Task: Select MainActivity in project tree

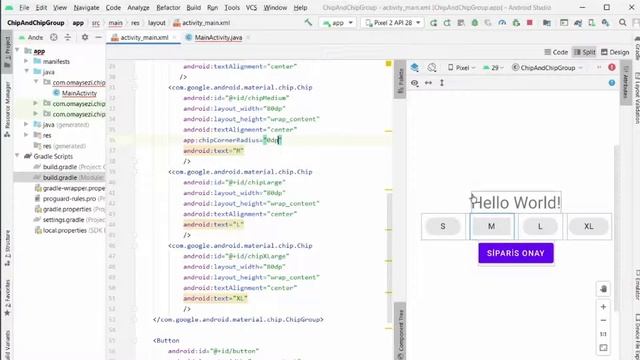Action: click(x=79, y=93)
